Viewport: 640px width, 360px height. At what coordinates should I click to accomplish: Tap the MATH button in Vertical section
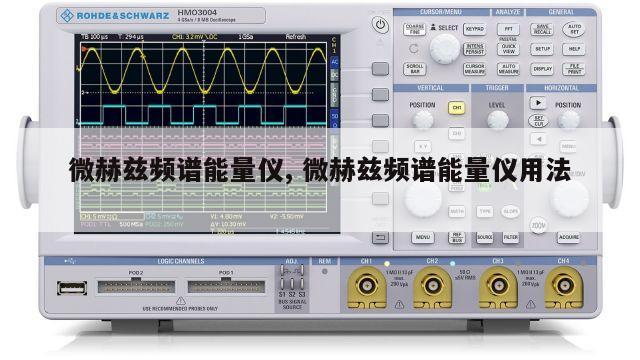(457, 211)
